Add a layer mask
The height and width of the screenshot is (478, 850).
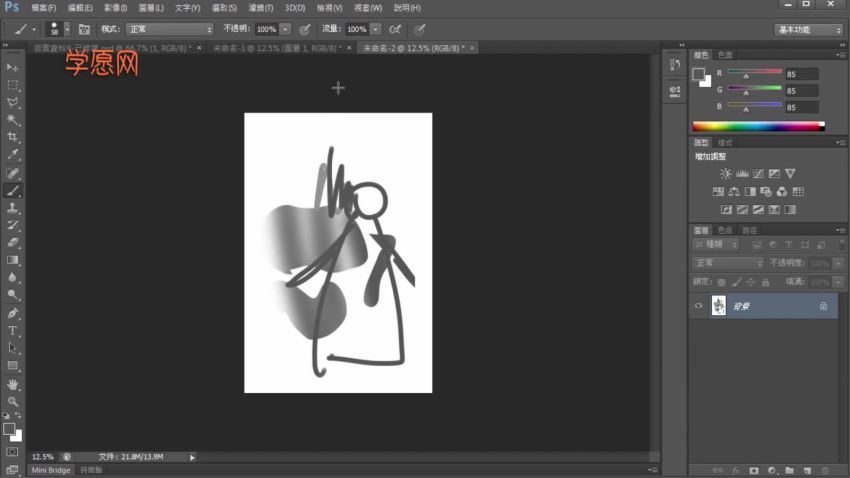point(754,470)
